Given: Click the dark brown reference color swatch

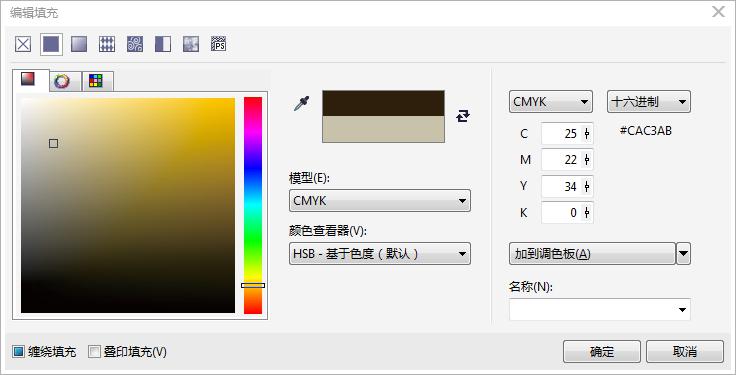Looking at the screenshot, I should tap(383, 103).
